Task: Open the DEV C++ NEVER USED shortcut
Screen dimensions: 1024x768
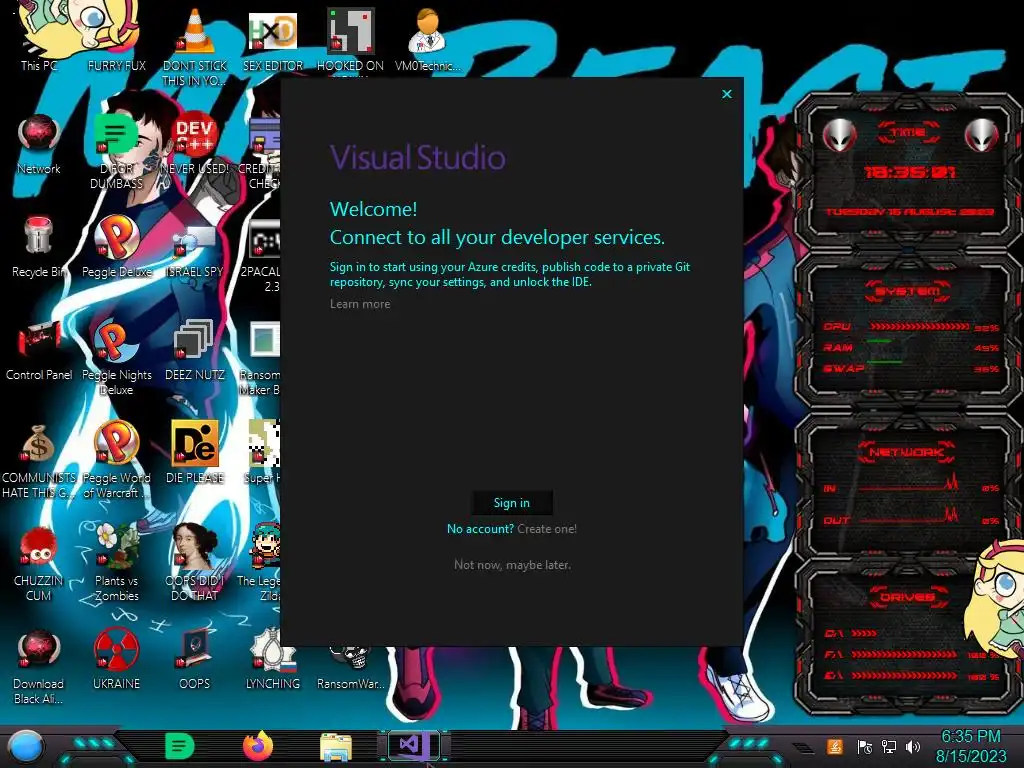Action: [195, 145]
